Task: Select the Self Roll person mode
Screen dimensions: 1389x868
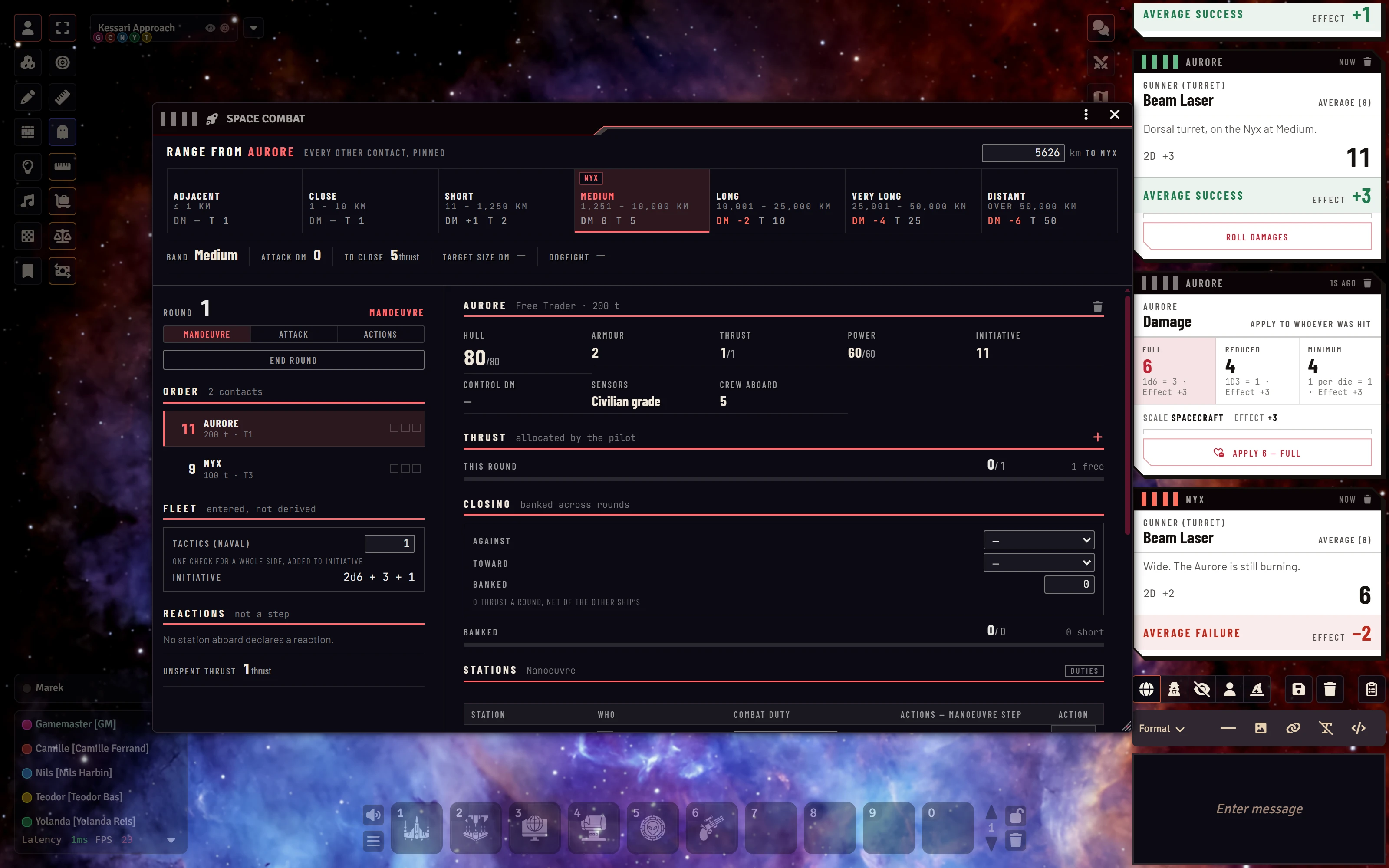Action: tap(1229, 689)
